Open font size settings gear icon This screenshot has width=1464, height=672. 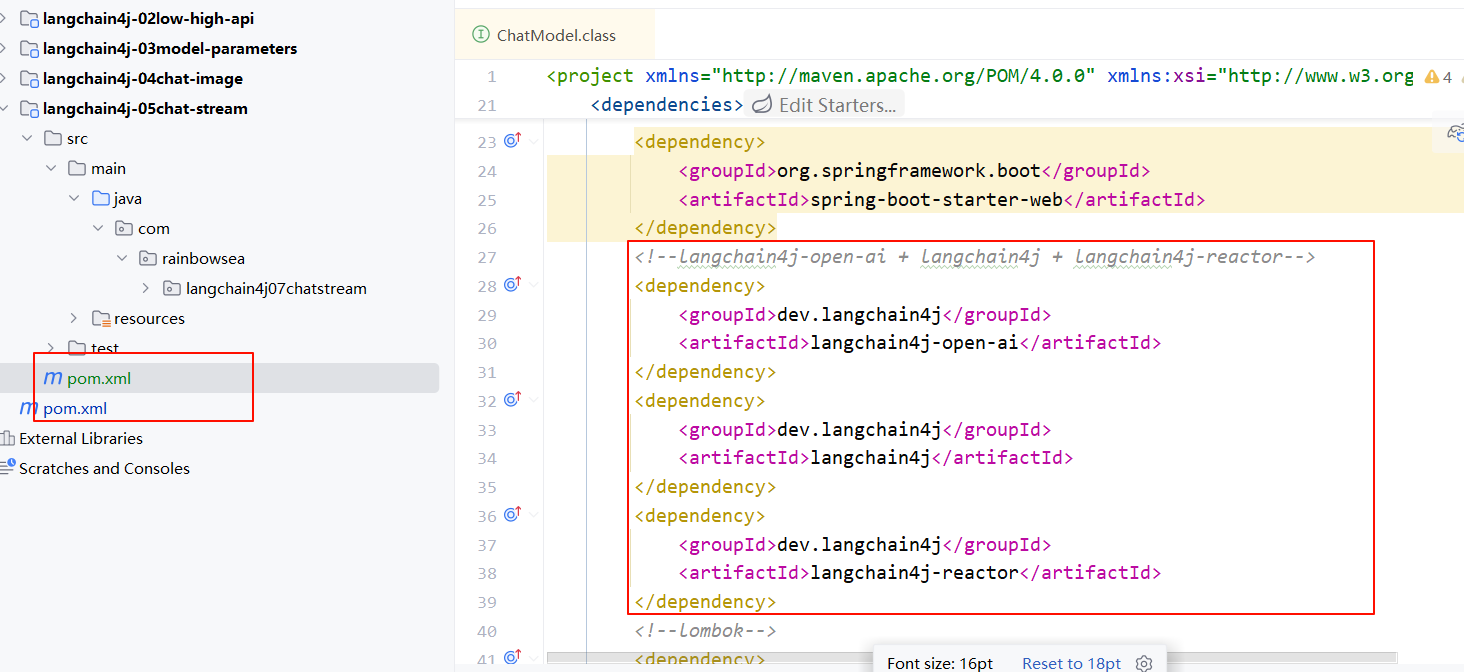[1144, 664]
